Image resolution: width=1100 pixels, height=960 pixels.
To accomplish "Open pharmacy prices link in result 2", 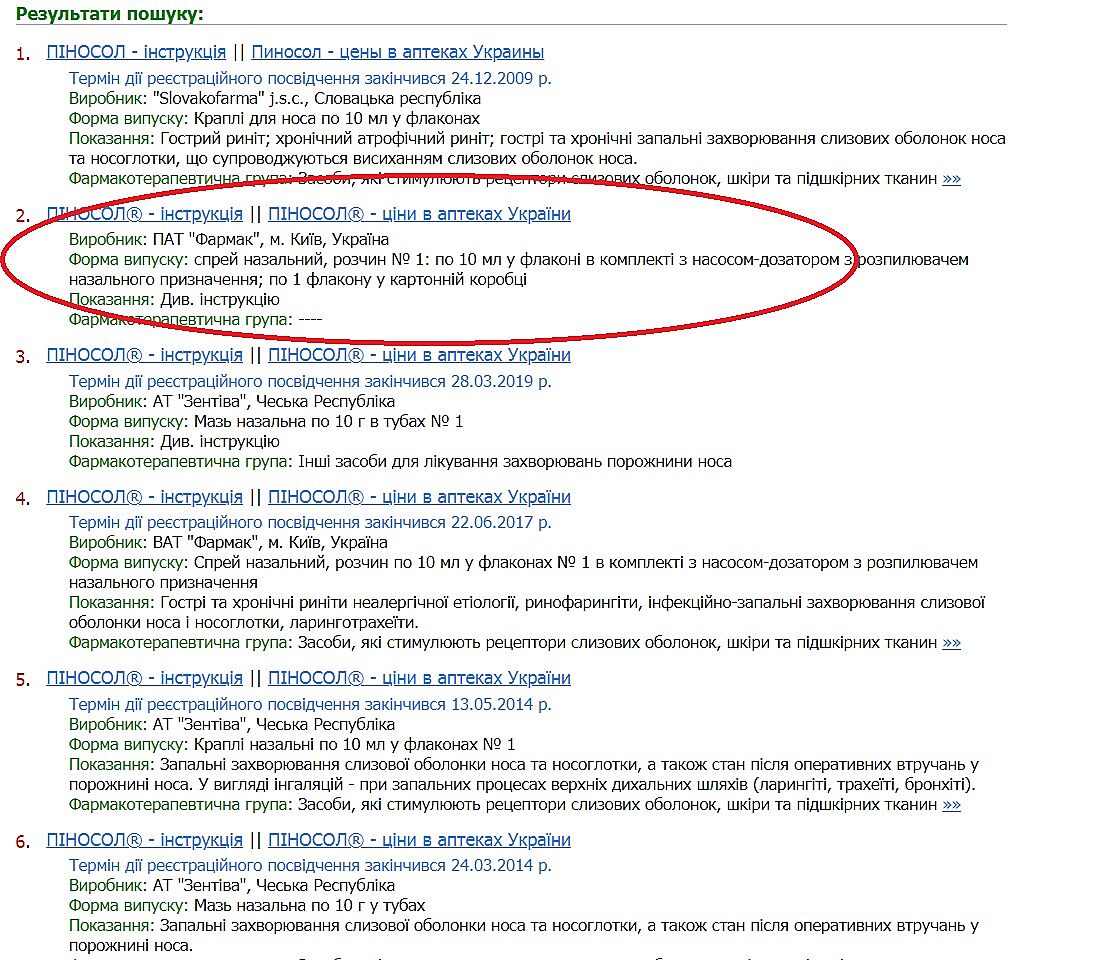I will [419, 214].
